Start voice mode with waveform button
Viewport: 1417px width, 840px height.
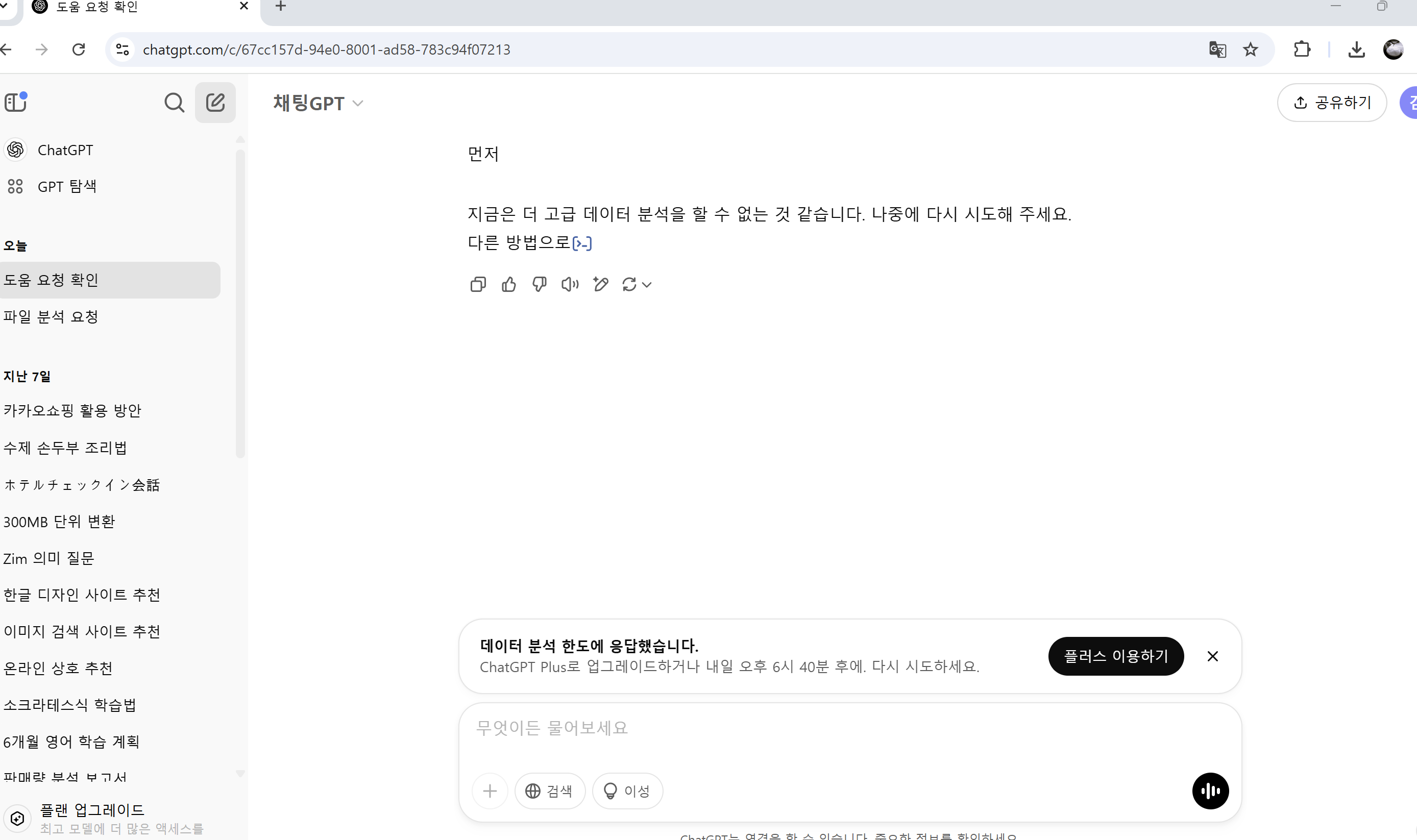tap(1210, 791)
